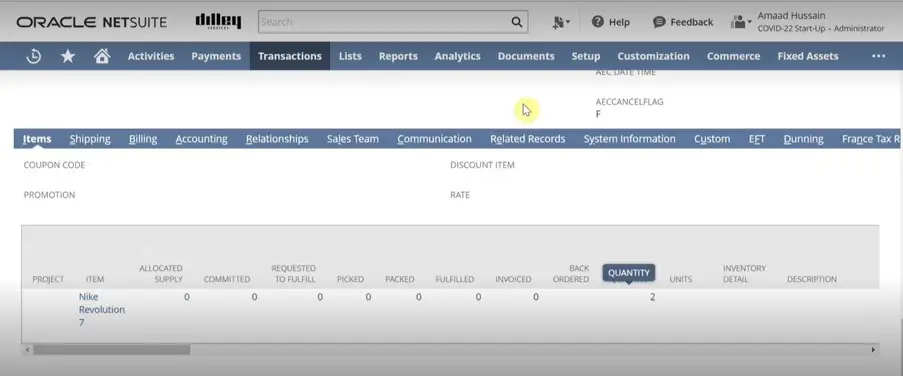Screen dimensions: 903x376
Task: Click the scrollbar left arrow
Action: pyautogui.click(x=27, y=350)
